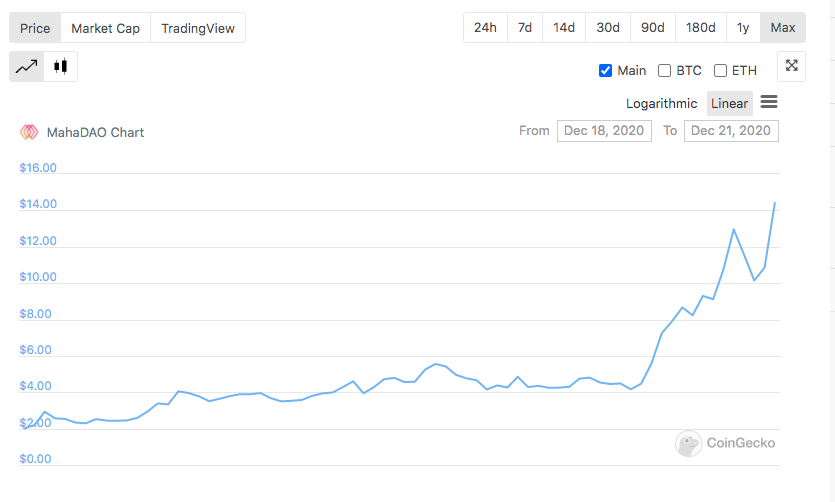Open the To date field
835x502 pixels.
(x=731, y=131)
